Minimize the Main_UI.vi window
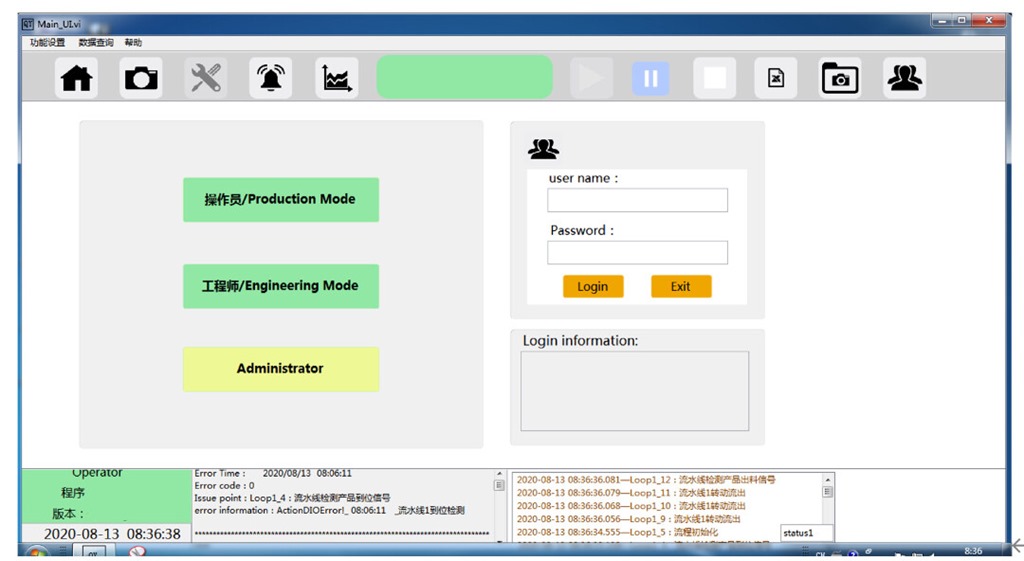This screenshot has height=561, width=1024. (941, 21)
